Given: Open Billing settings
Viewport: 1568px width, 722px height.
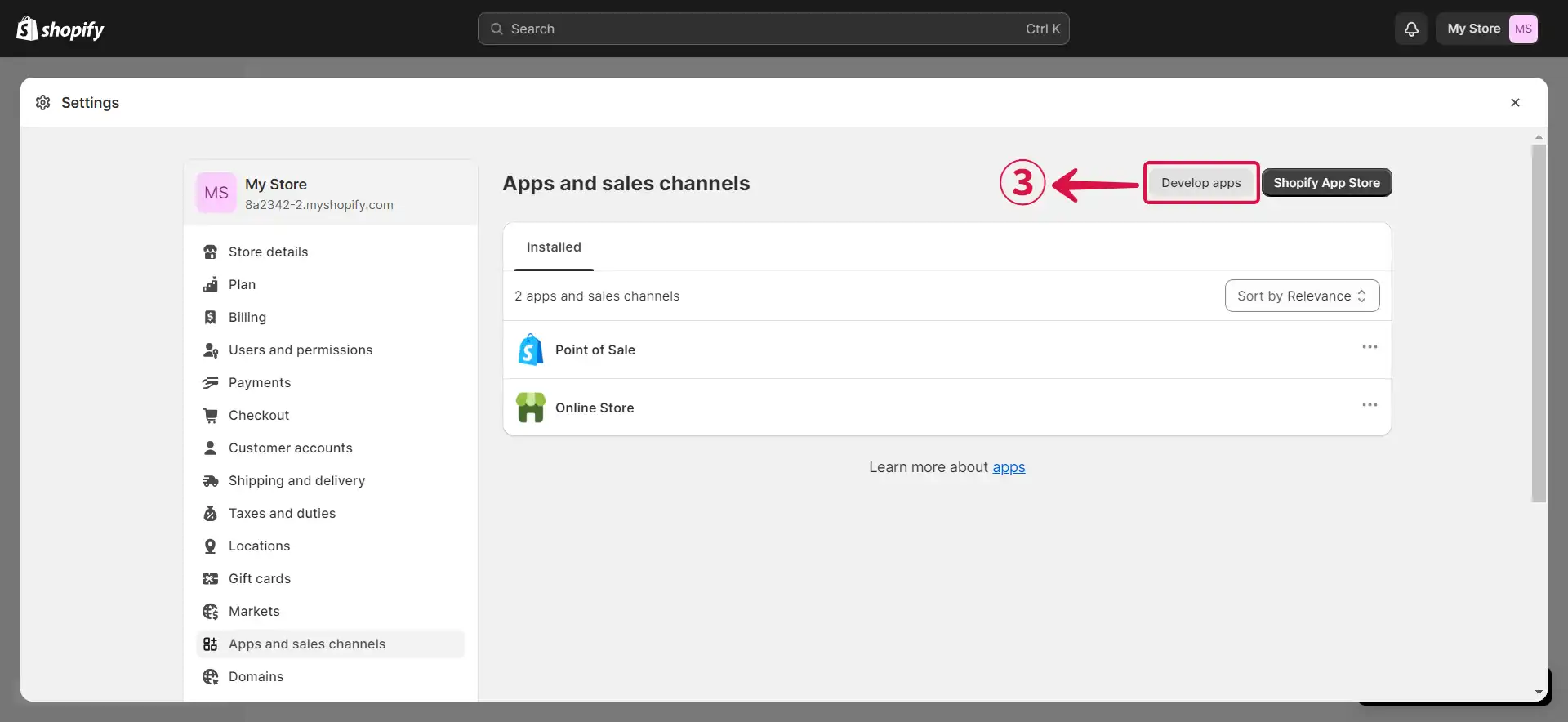Looking at the screenshot, I should click(x=330, y=317).
